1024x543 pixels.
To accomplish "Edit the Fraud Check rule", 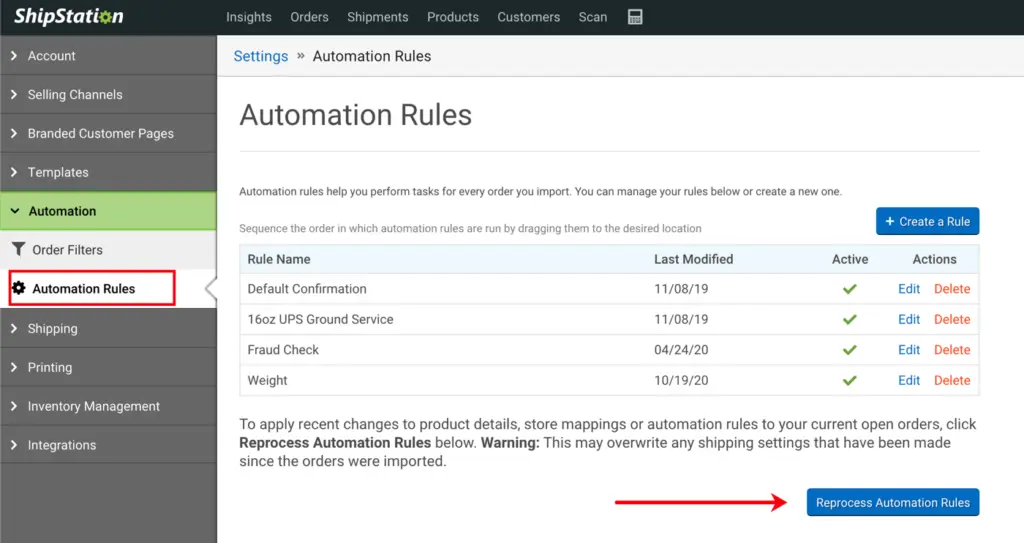I will click(x=909, y=350).
